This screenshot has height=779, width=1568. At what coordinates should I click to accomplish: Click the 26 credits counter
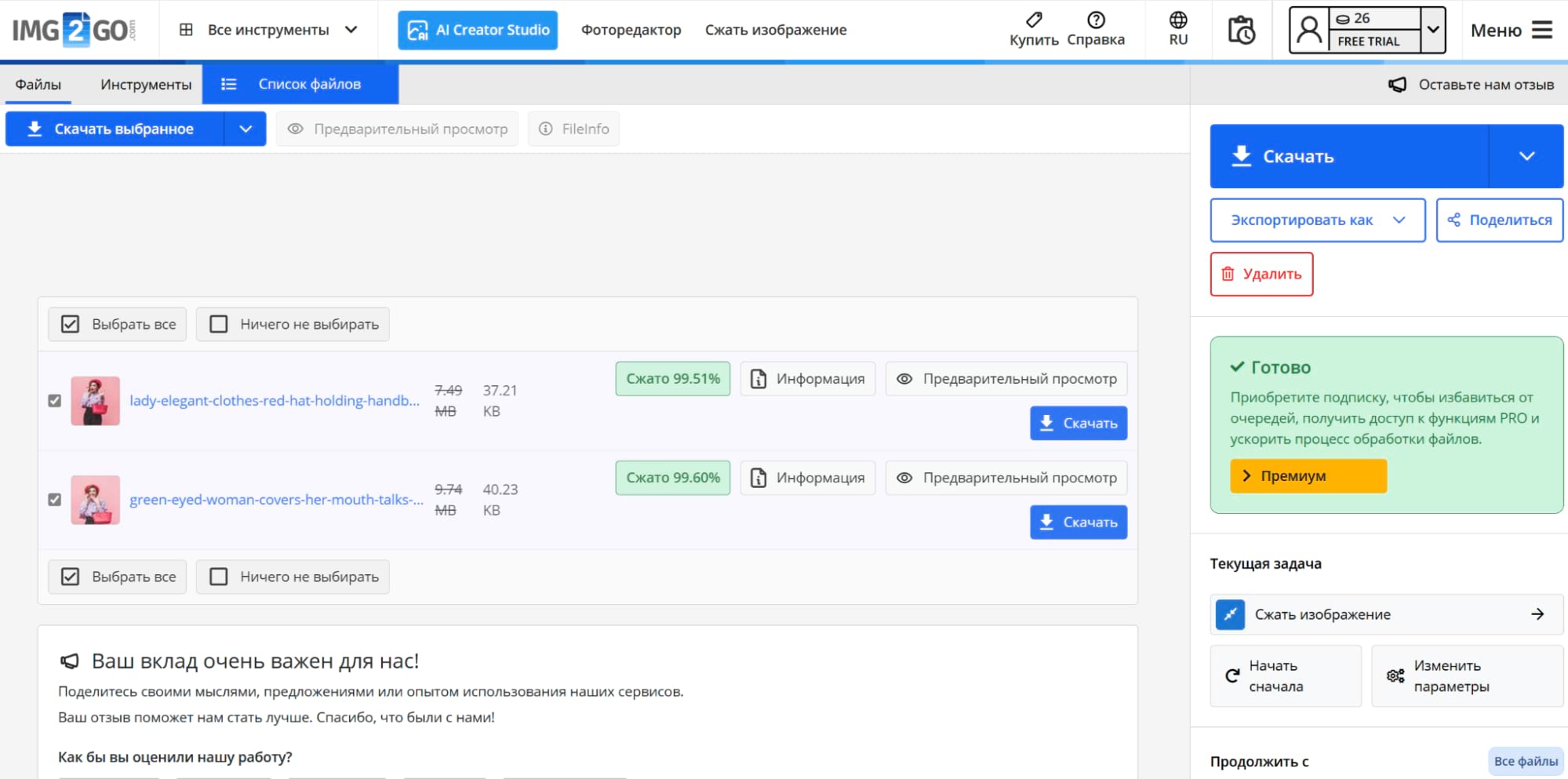pyautogui.click(x=1353, y=18)
